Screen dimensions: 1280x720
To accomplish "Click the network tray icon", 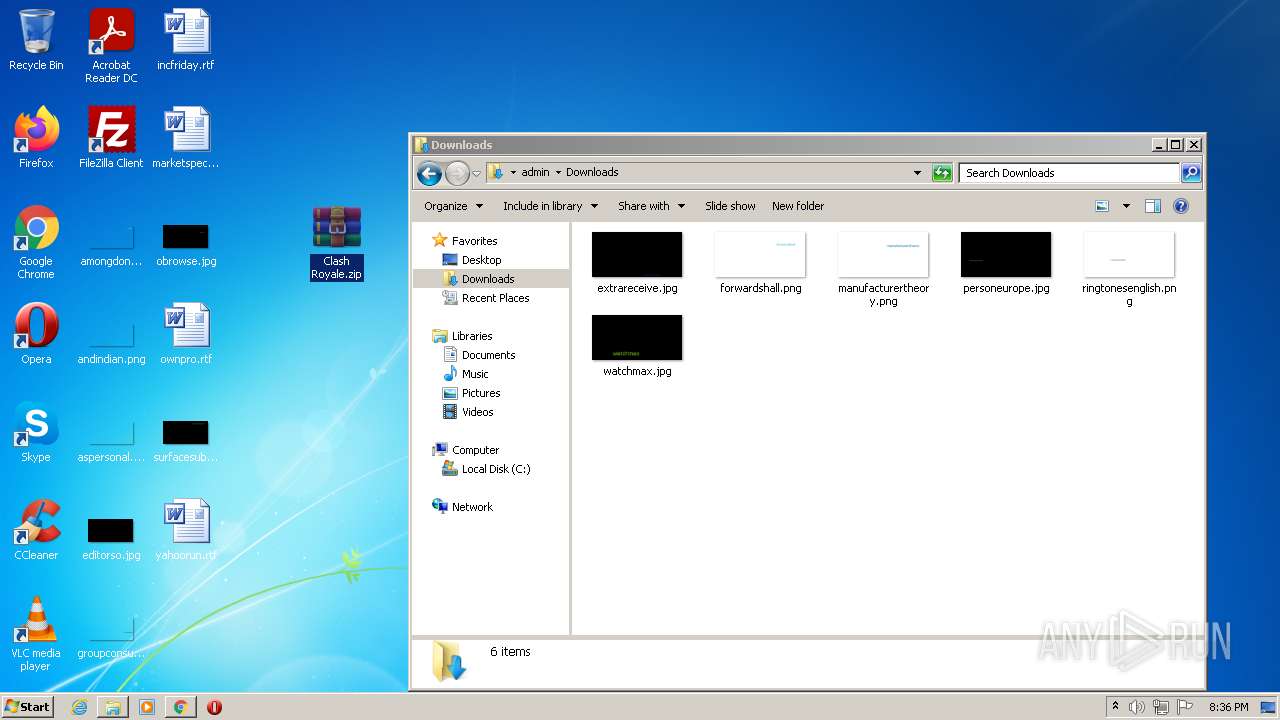I will [1161, 707].
